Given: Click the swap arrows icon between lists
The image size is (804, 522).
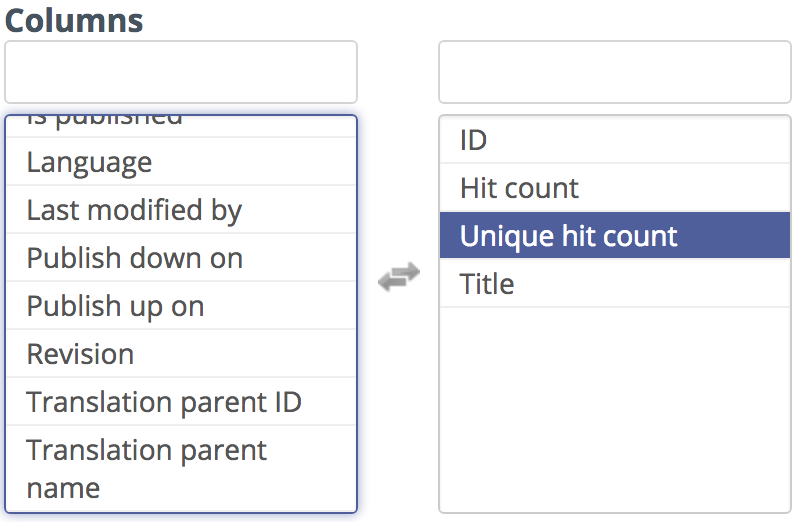Looking at the screenshot, I should (x=399, y=277).
